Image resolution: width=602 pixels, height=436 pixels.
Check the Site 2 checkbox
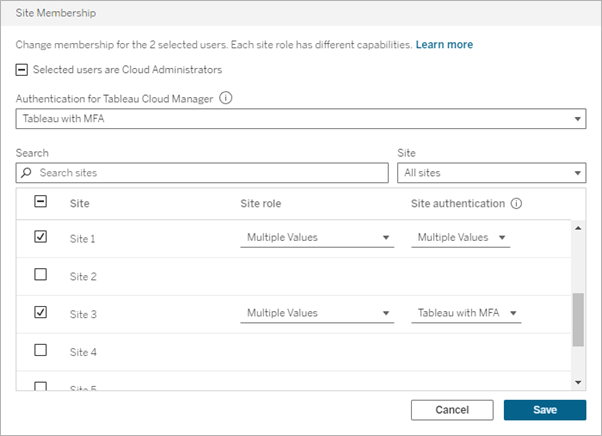(x=41, y=275)
